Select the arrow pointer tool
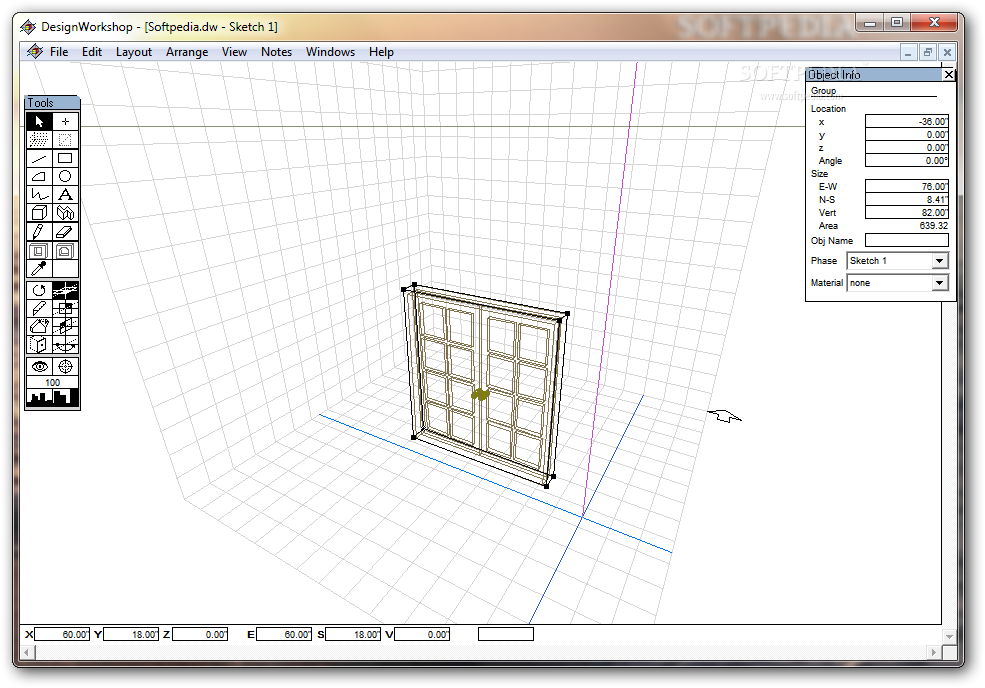The height and width of the screenshot is (688, 985). pyautogui.click(x=39, y=121)
